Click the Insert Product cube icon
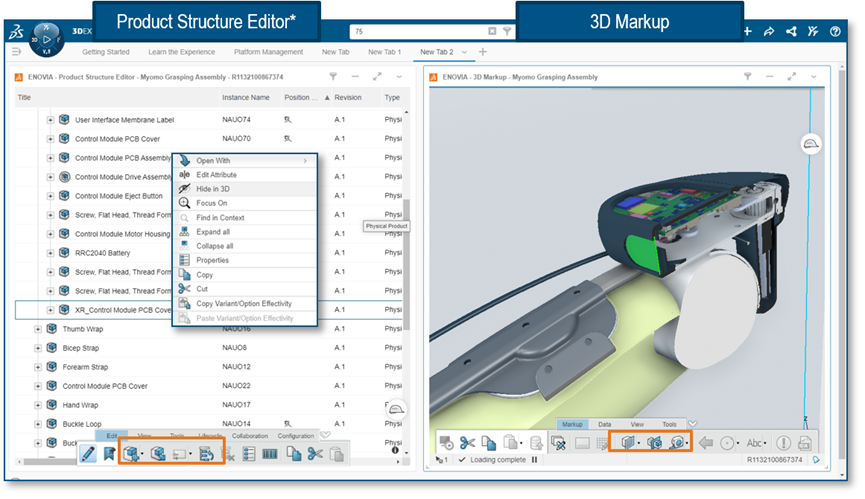 click(131, 454)
